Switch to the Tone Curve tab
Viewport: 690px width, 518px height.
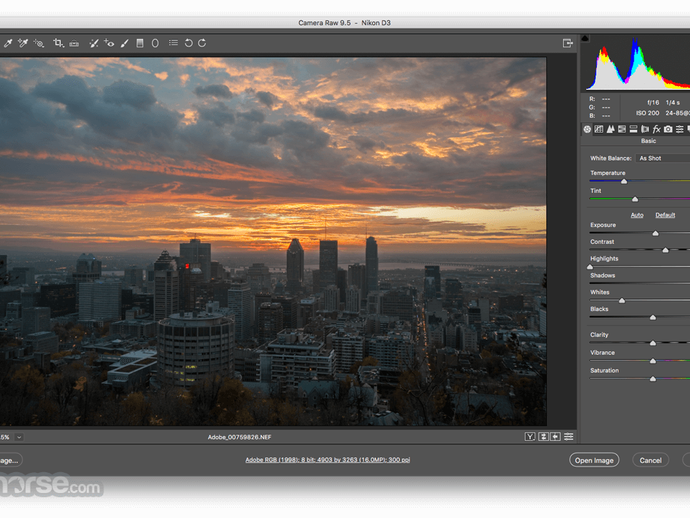[x=599, y=129]
